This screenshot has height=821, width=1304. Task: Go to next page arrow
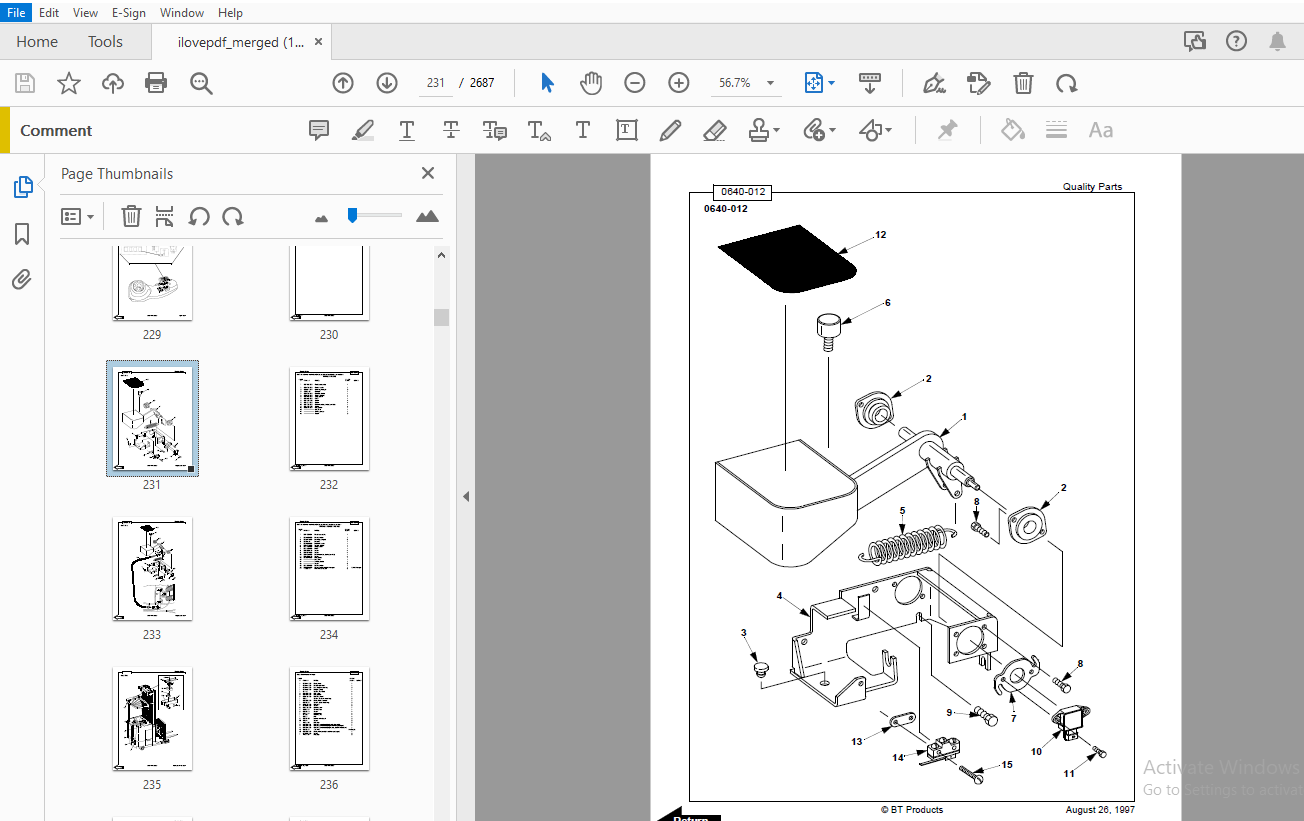tap(387, 83)
